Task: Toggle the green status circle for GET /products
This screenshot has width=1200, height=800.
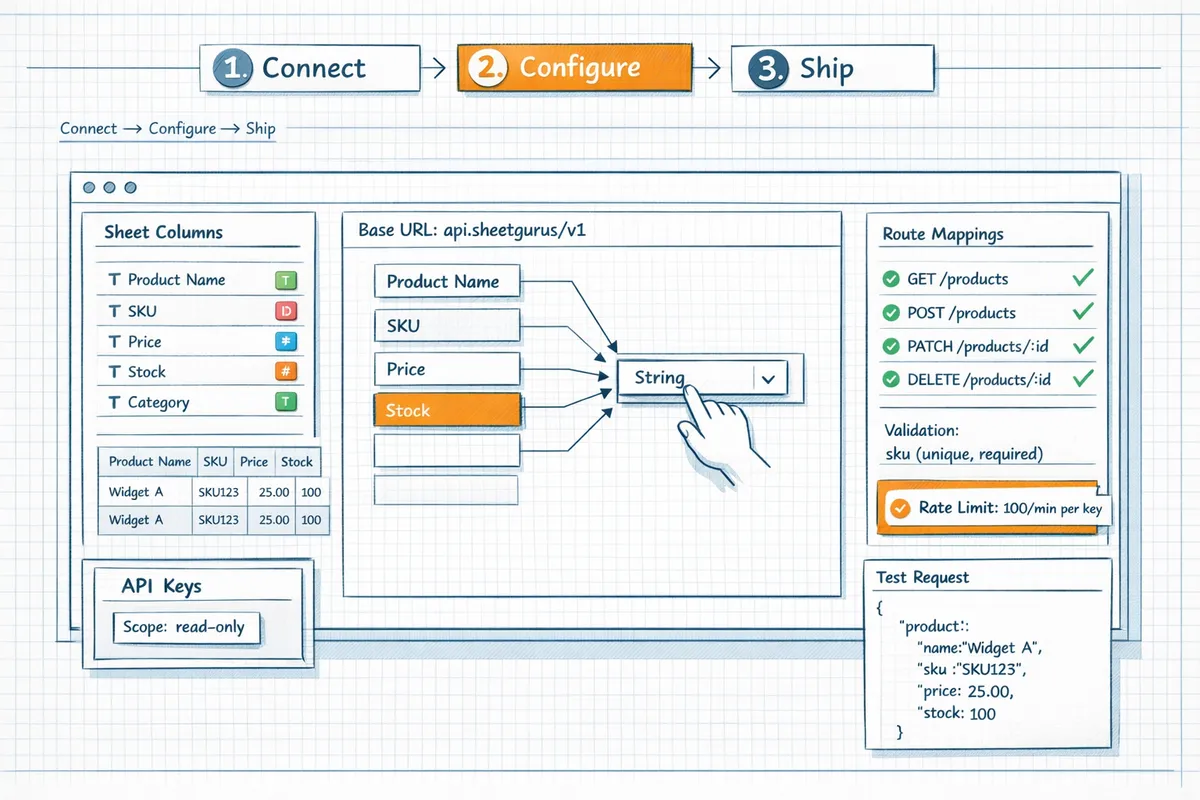Action: [890, 280]
